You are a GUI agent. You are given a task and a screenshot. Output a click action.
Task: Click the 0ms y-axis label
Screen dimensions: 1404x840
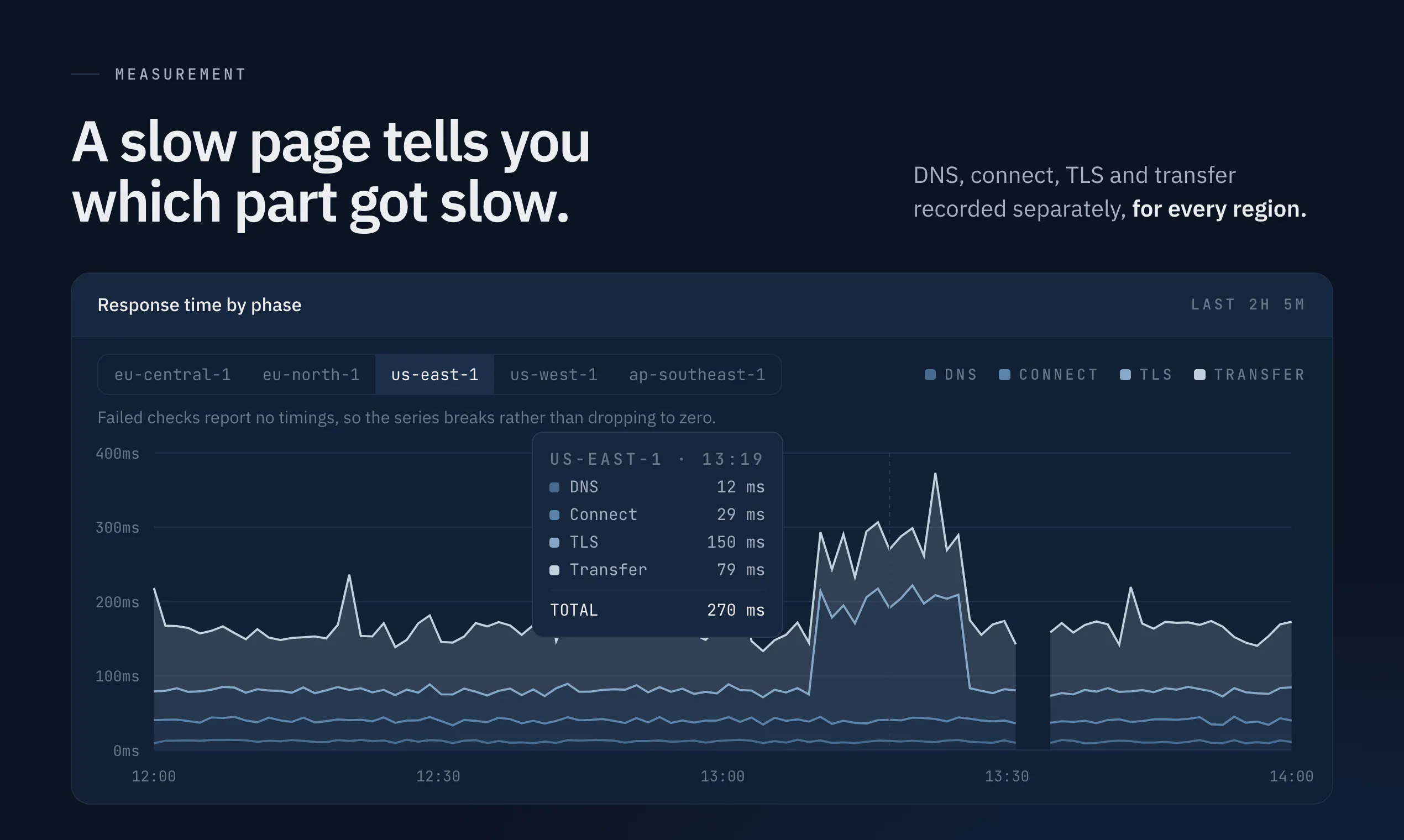pos(125,750)
